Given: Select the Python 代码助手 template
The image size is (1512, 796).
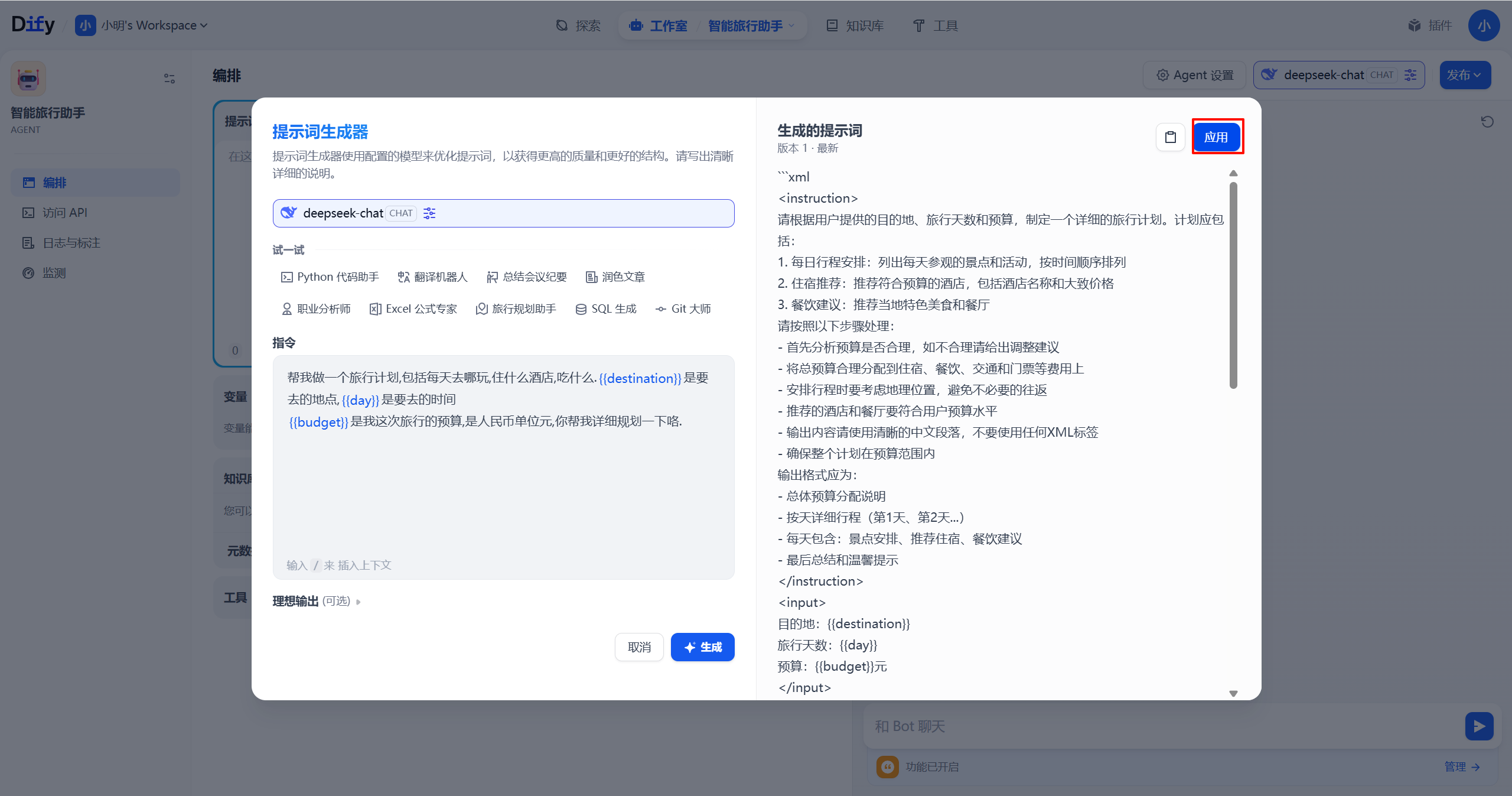Looking at the screenshot, I should tap(330, 277).
